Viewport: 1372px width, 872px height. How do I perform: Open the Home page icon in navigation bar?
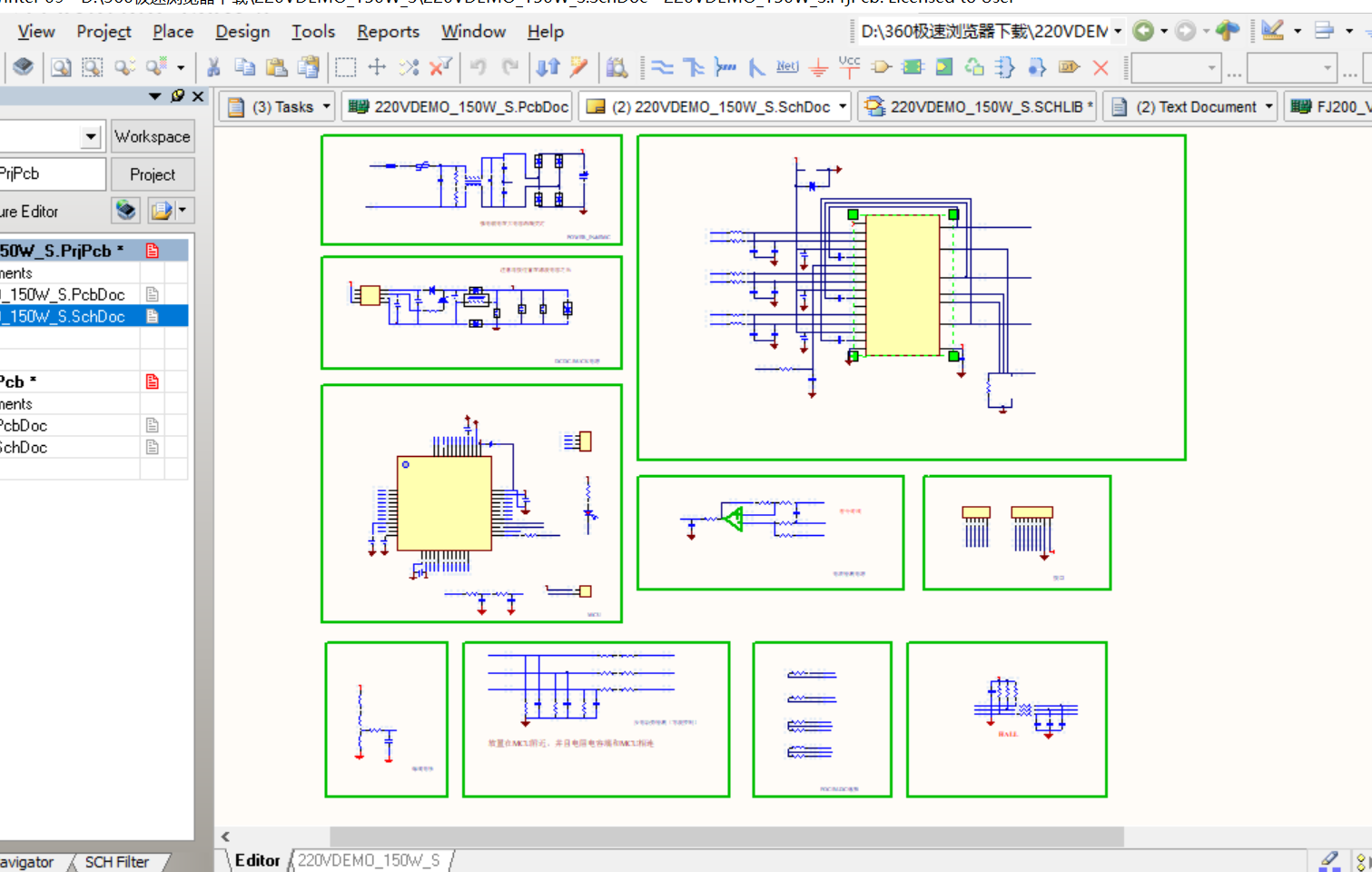click(x=1228, y=31)
